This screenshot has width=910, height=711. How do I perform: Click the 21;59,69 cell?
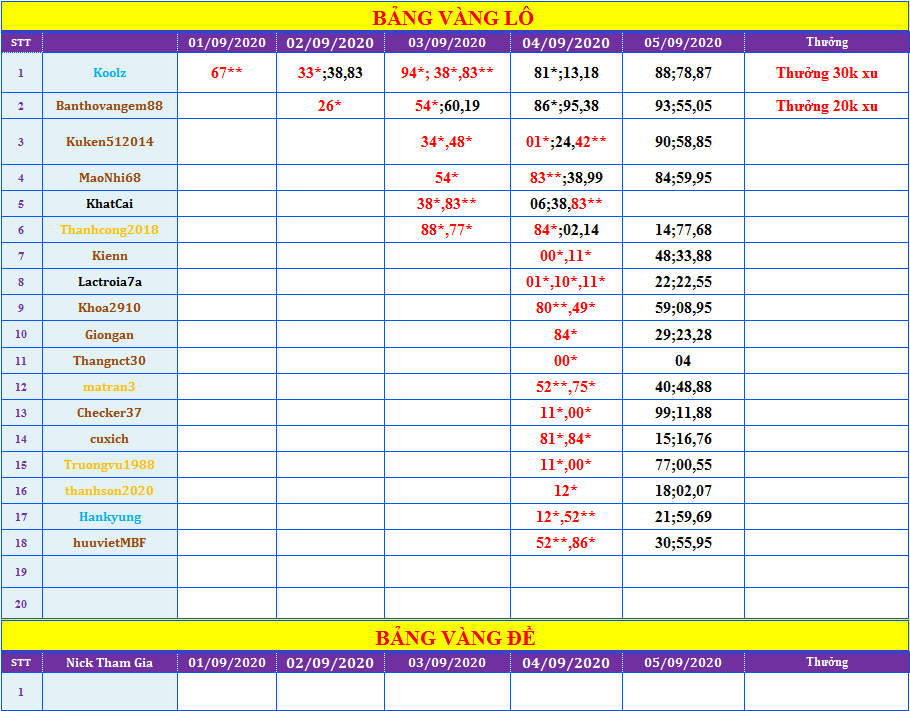pyautogui.click(x=683, y=517)
